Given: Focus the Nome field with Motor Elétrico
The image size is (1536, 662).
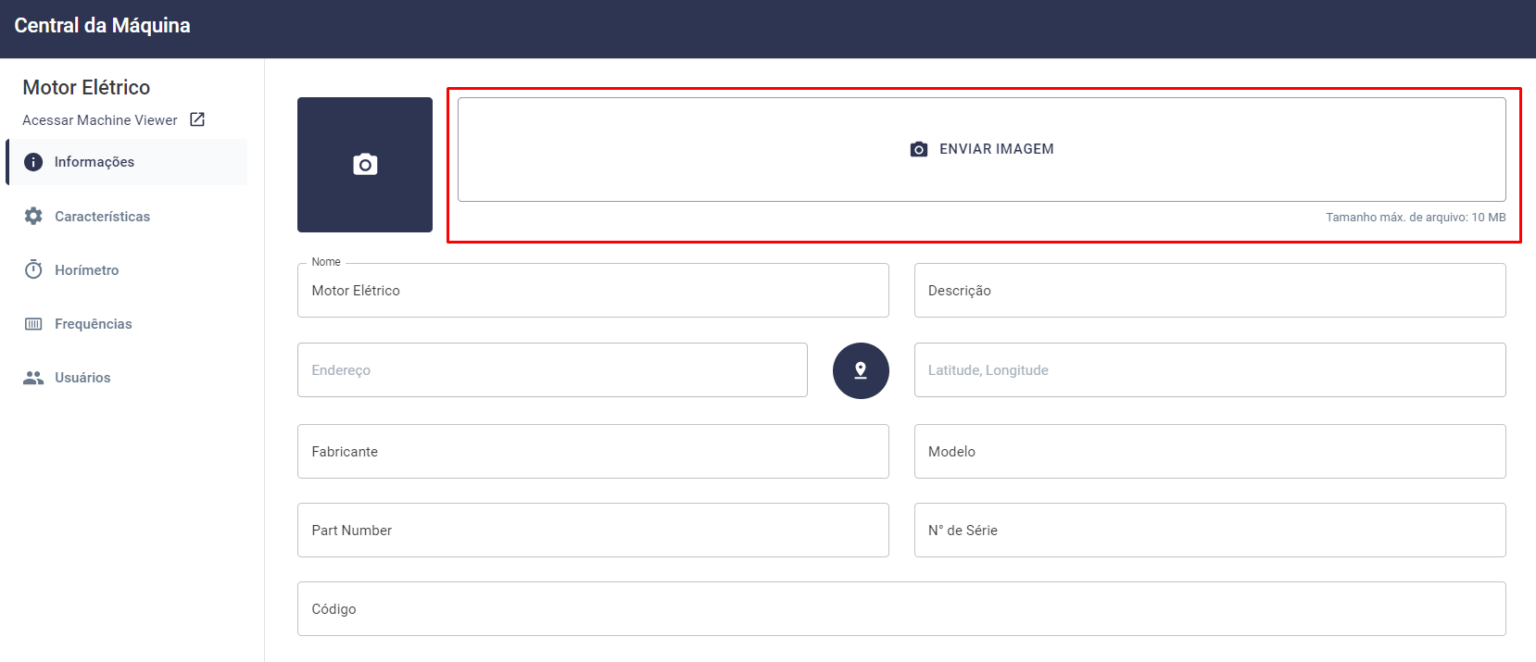Looking at the screenshot, I should point(592,291).
